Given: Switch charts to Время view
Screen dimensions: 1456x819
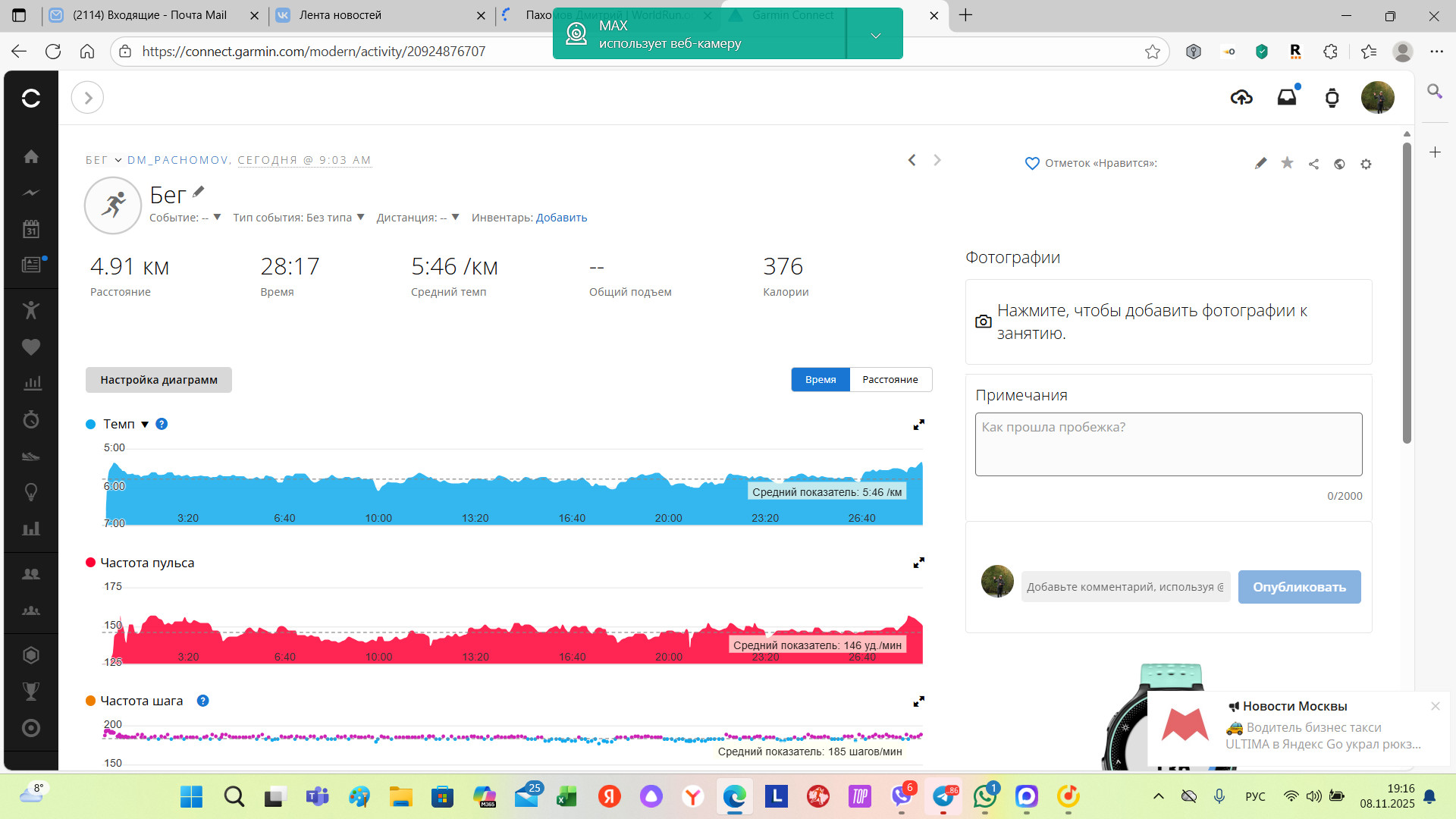Looking at the screenshot, I should click(x=821, y=380).
